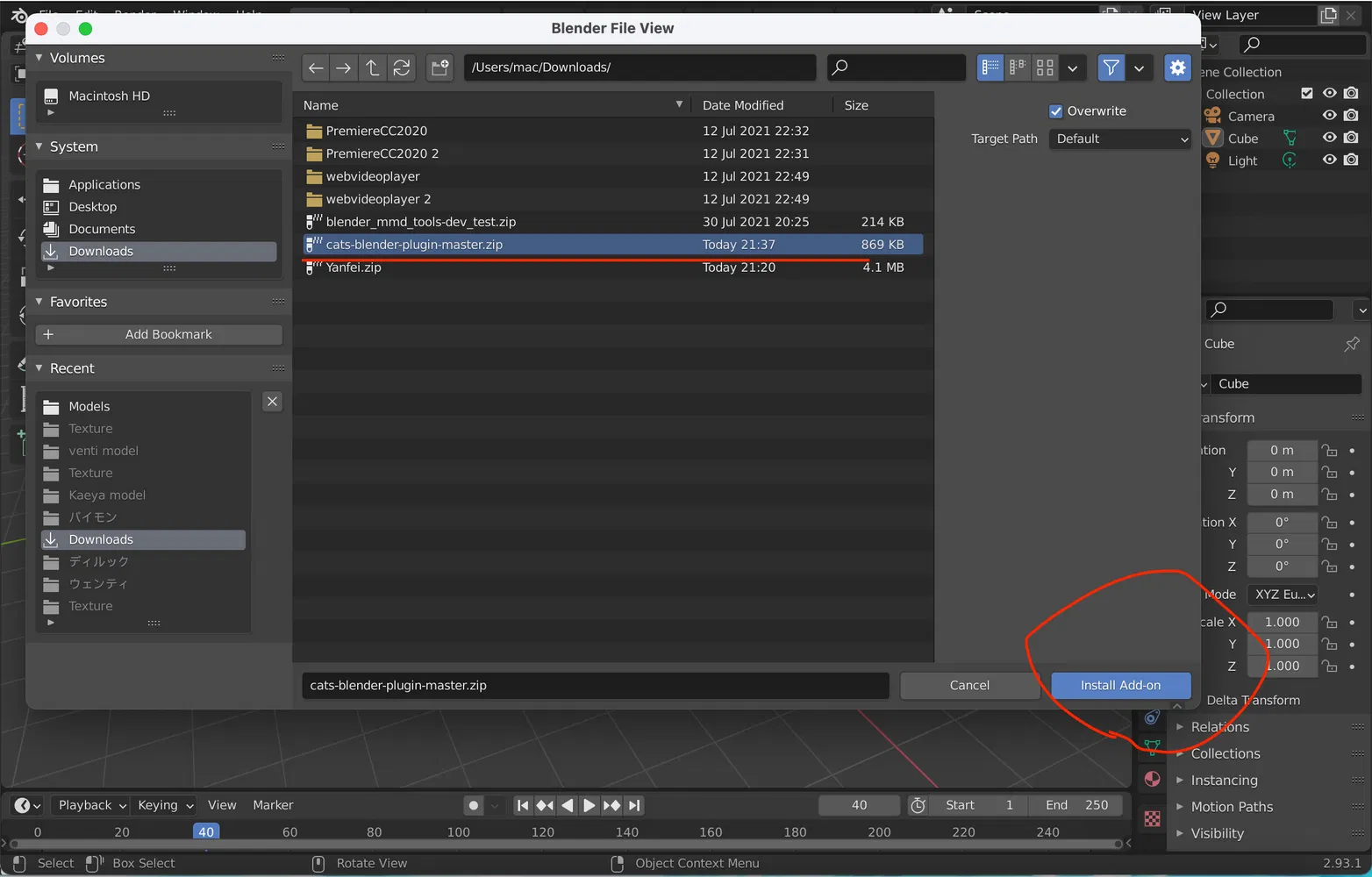
Task: Hide the Camera in viewport
Action: pyautogui.click(x=1330, y=116)
